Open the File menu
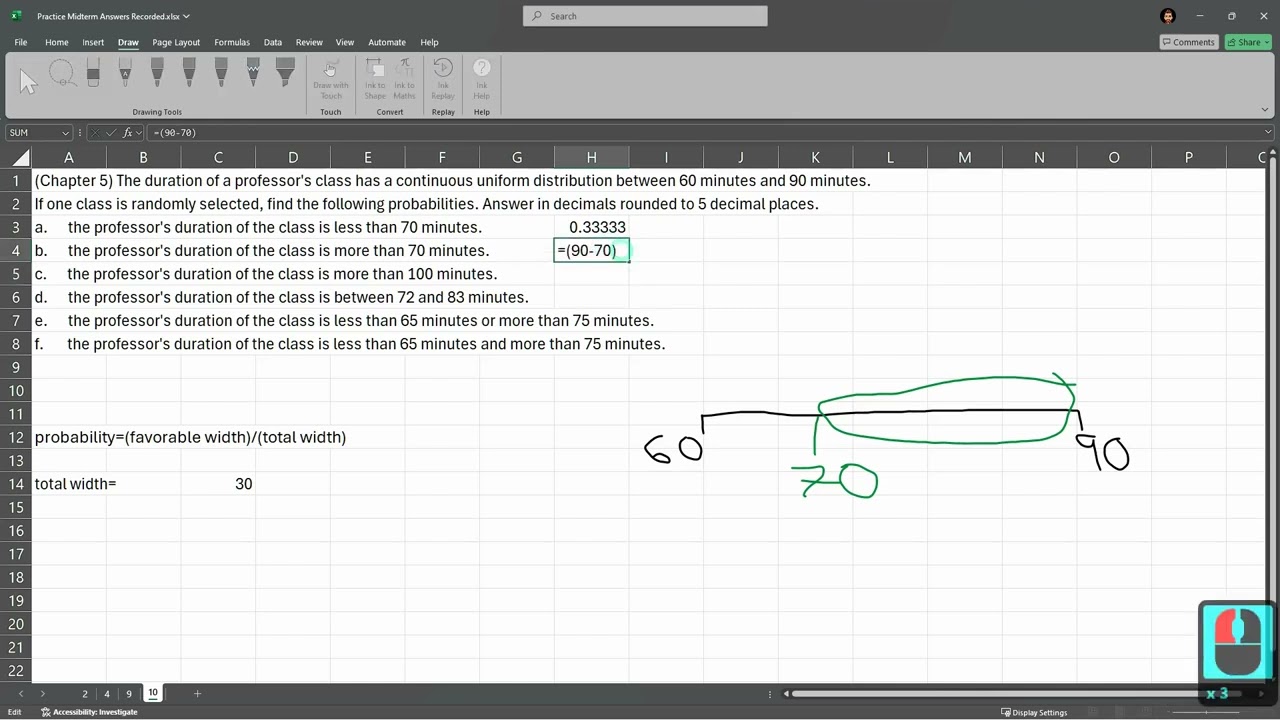This screenshot has height=720, width=1280. point(21,42)
